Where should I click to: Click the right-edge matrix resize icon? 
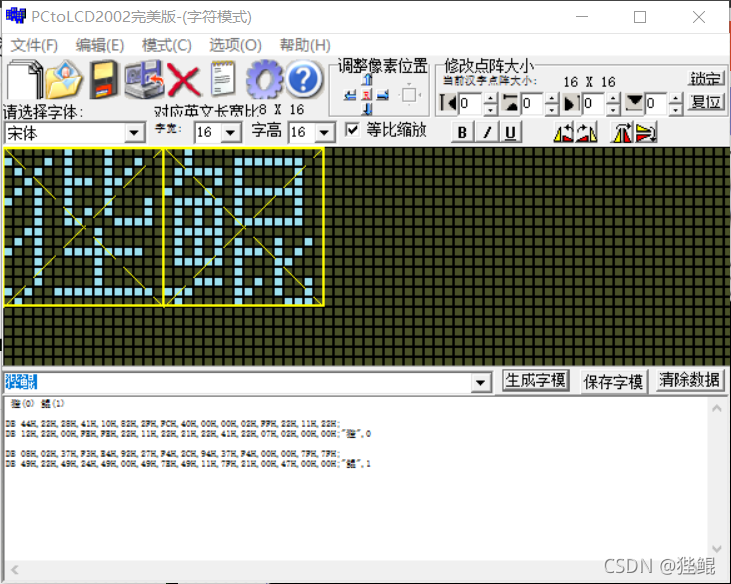point(572,103)
